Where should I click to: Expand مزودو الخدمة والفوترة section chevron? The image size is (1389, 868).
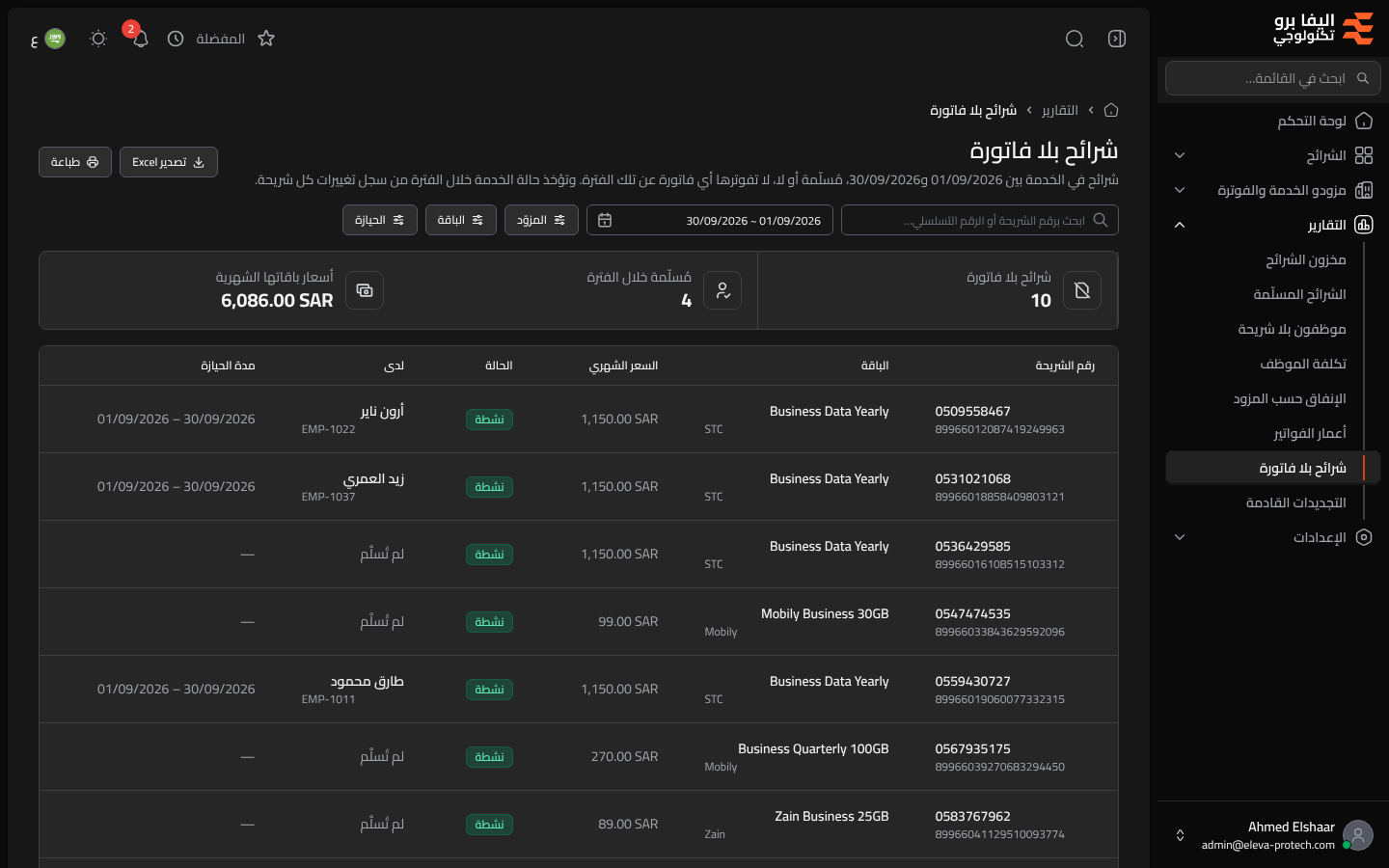[x=1180, y=190]
